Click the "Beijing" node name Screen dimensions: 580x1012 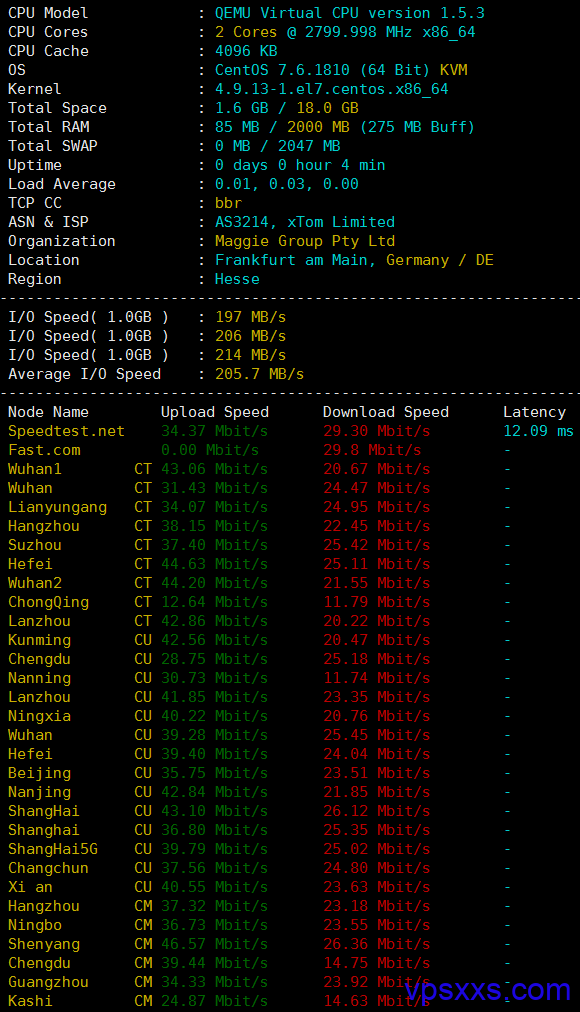click(39, 773)
